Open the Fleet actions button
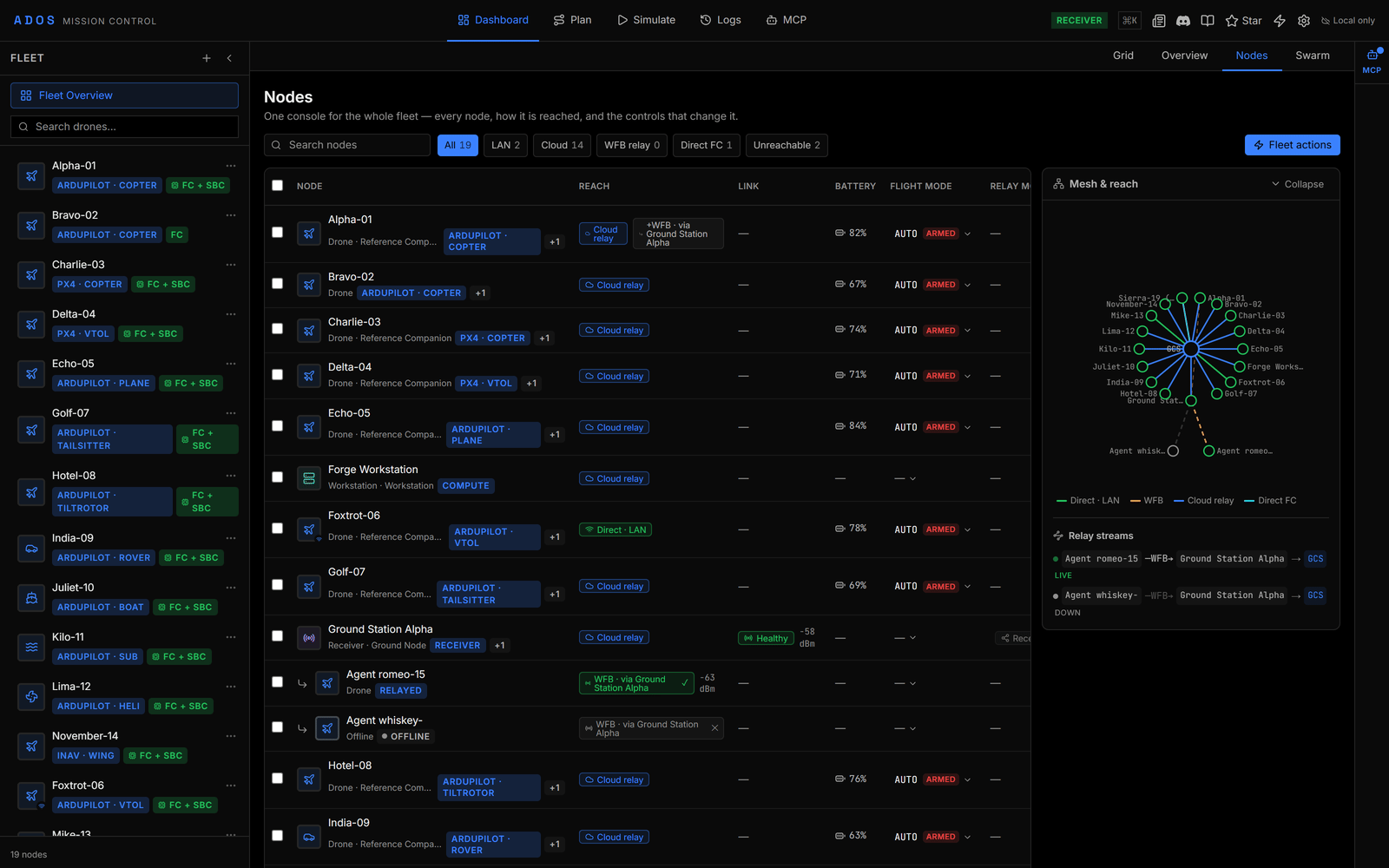 1293,145
